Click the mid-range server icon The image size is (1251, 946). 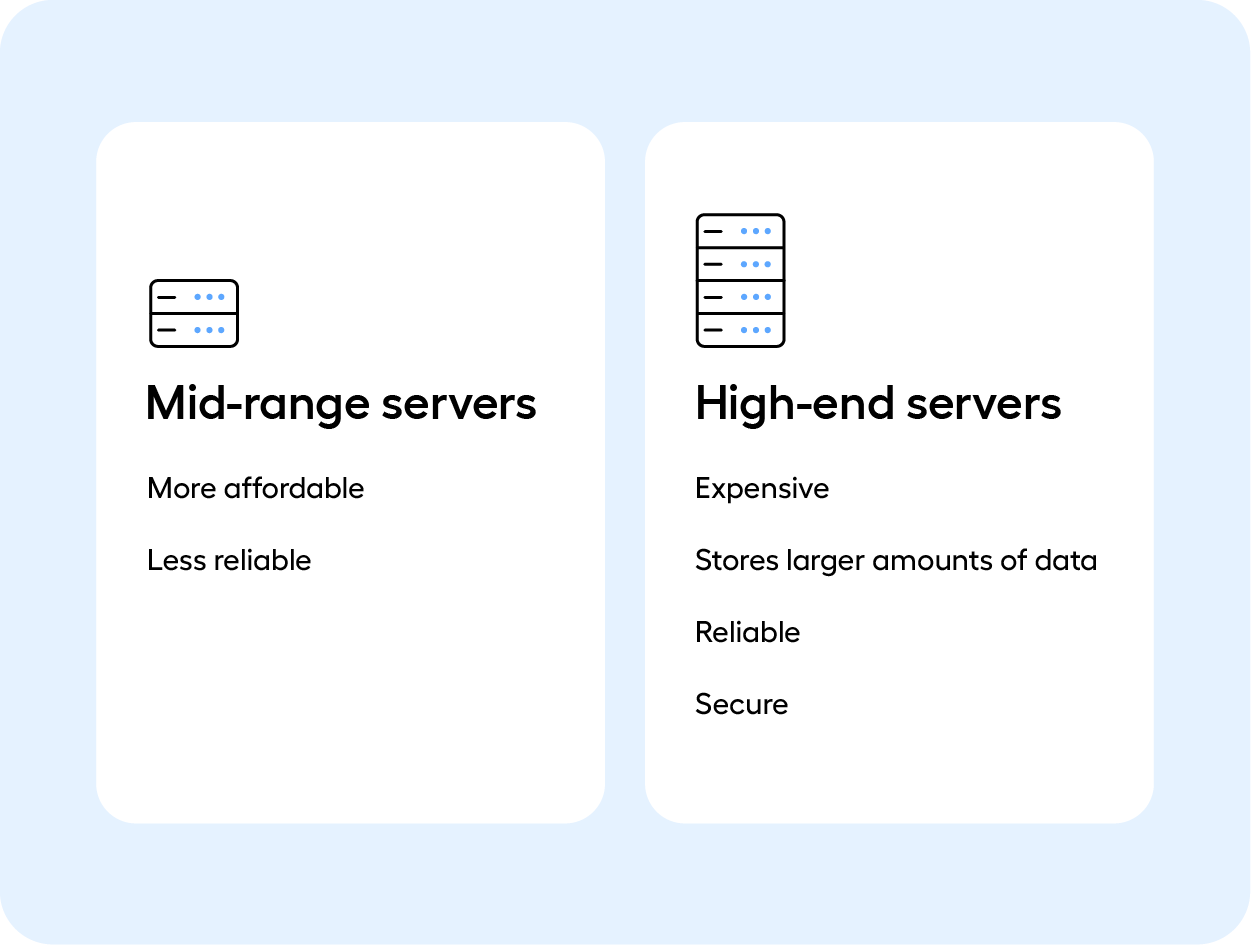(193, 313)
